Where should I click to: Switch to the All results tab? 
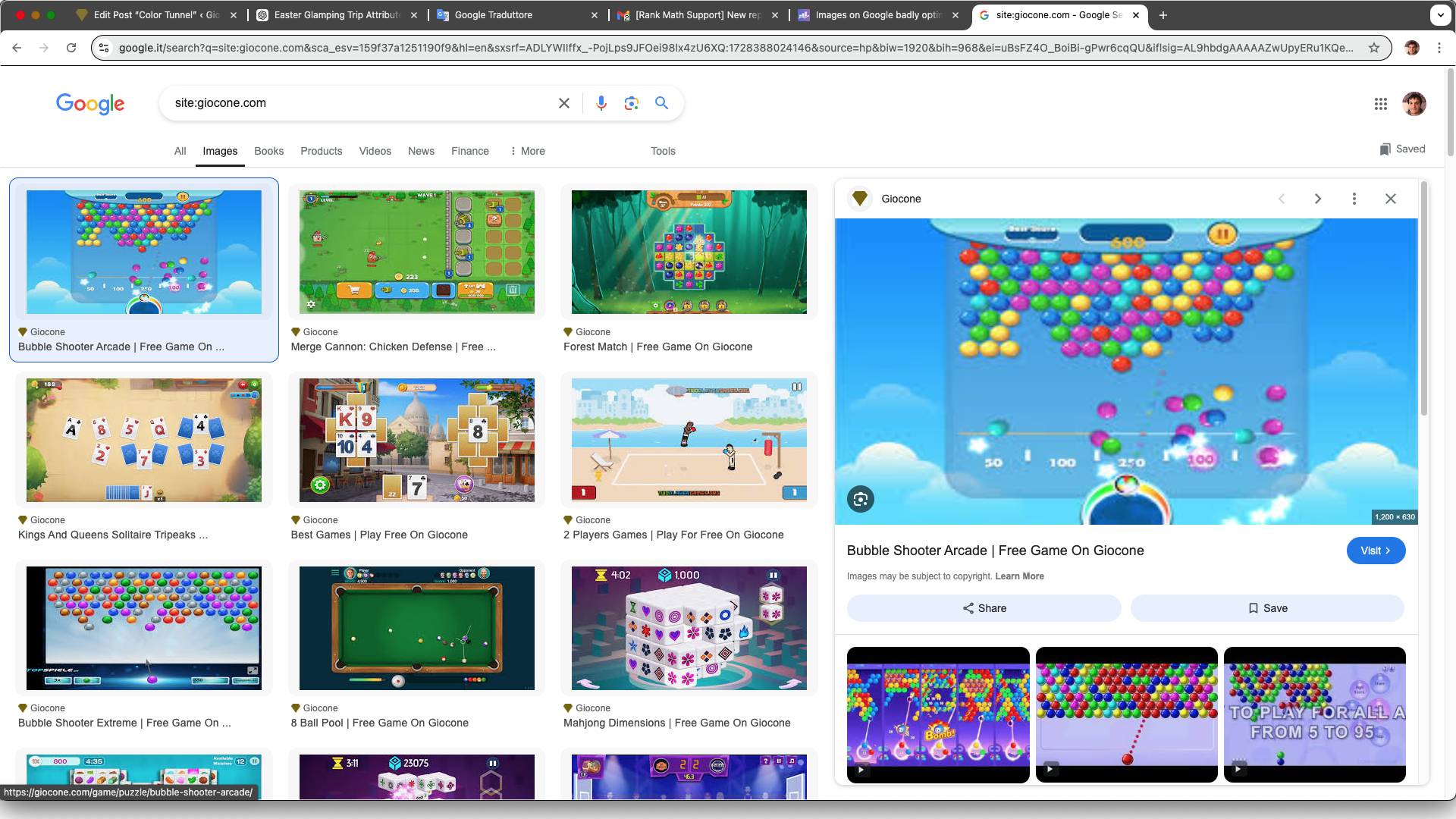coord(180,151)
